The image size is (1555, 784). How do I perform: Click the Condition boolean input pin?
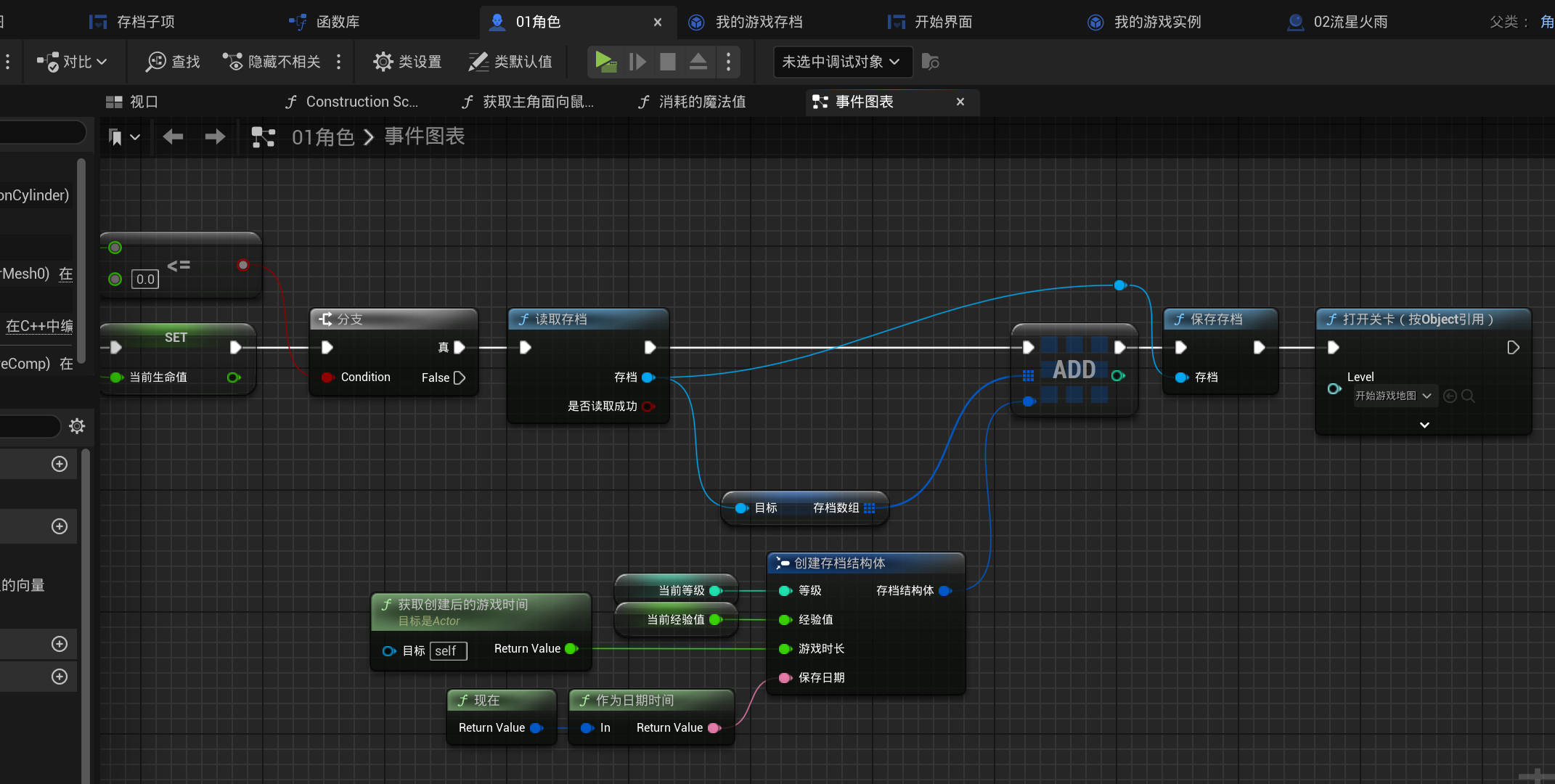pos(327,377)
